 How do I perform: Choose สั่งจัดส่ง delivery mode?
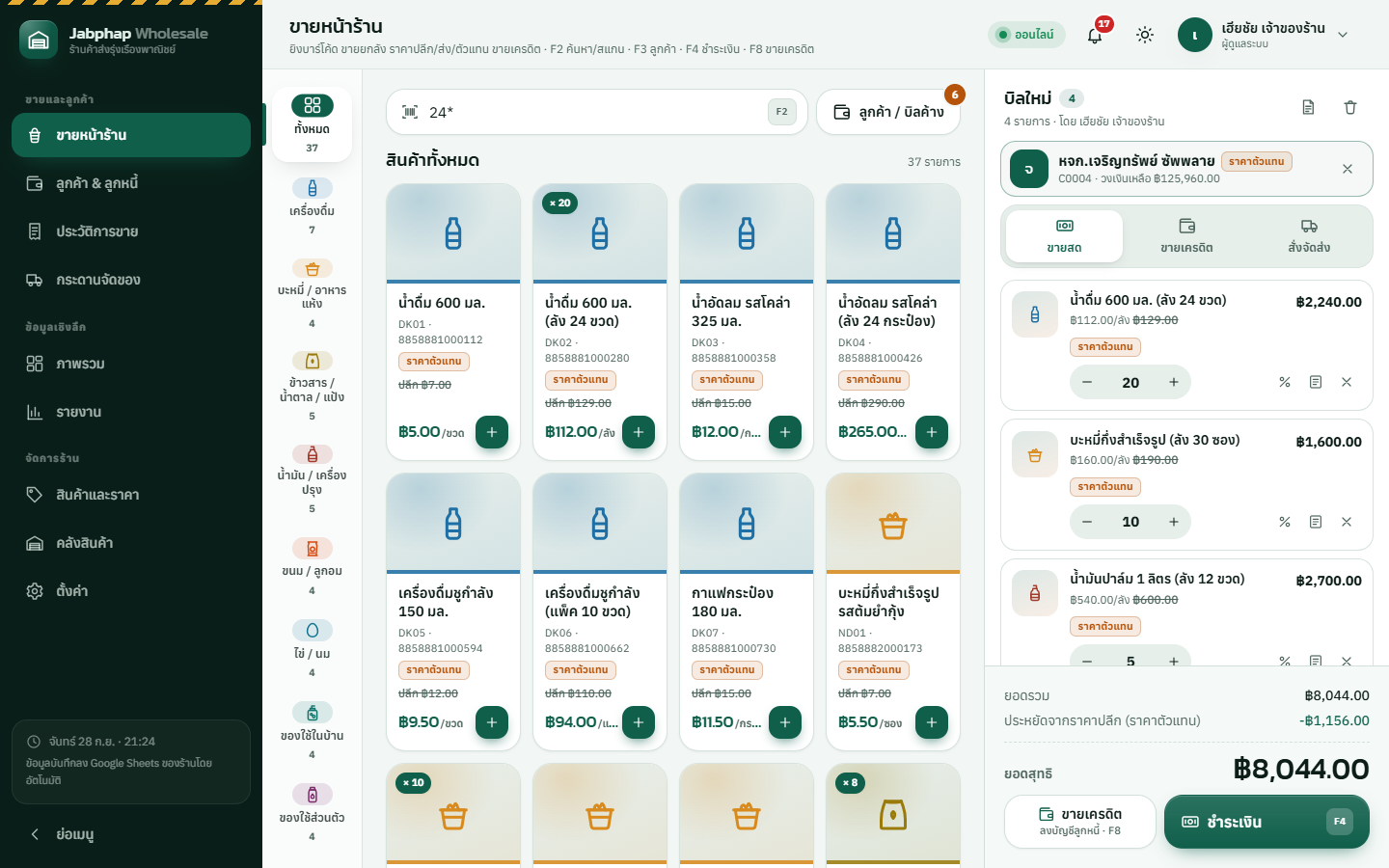point(1309,236)
